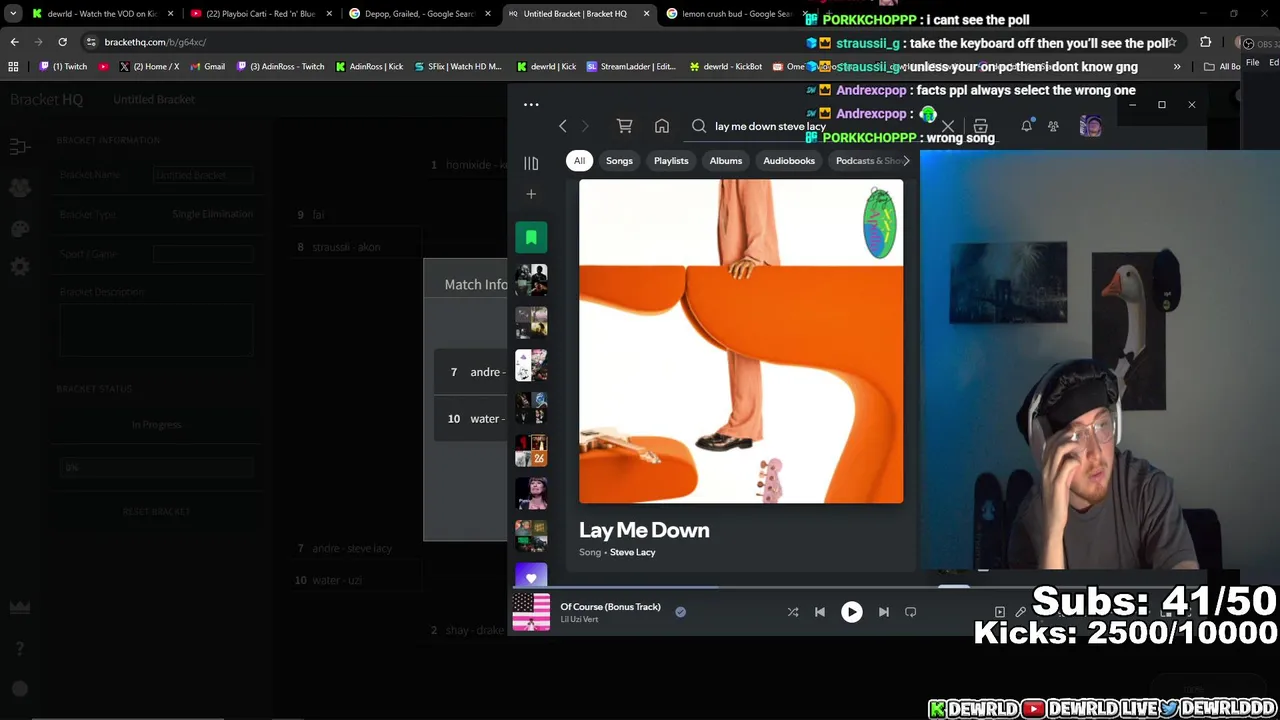Open Spotify notifications bell
1280x720 pixels.
point(1026,126)
